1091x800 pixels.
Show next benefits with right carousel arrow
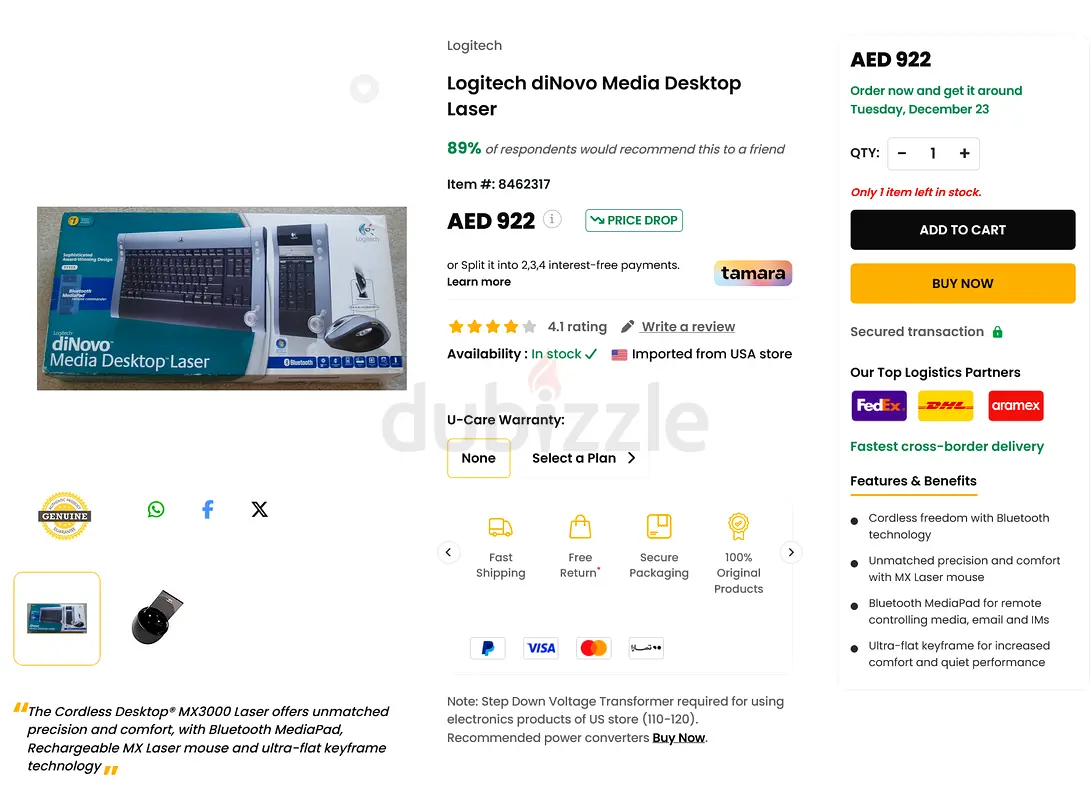pyautogui.click(x=791, y=552)
